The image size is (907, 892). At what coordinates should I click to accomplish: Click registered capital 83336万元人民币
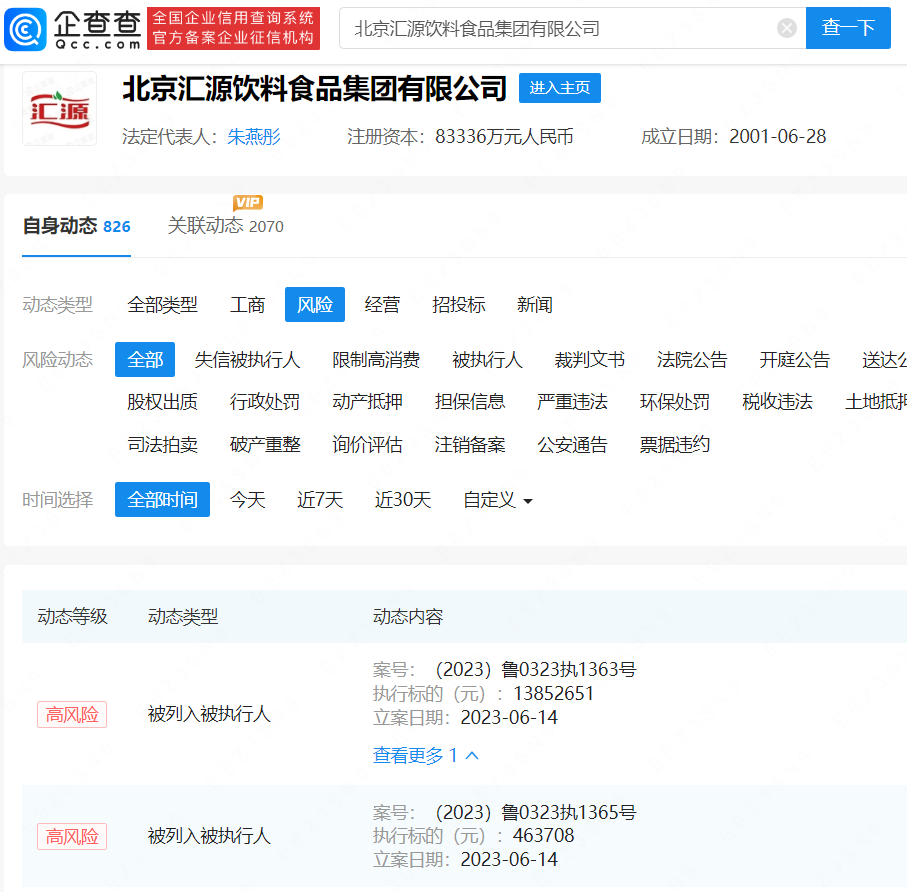[x=504, y=137]
